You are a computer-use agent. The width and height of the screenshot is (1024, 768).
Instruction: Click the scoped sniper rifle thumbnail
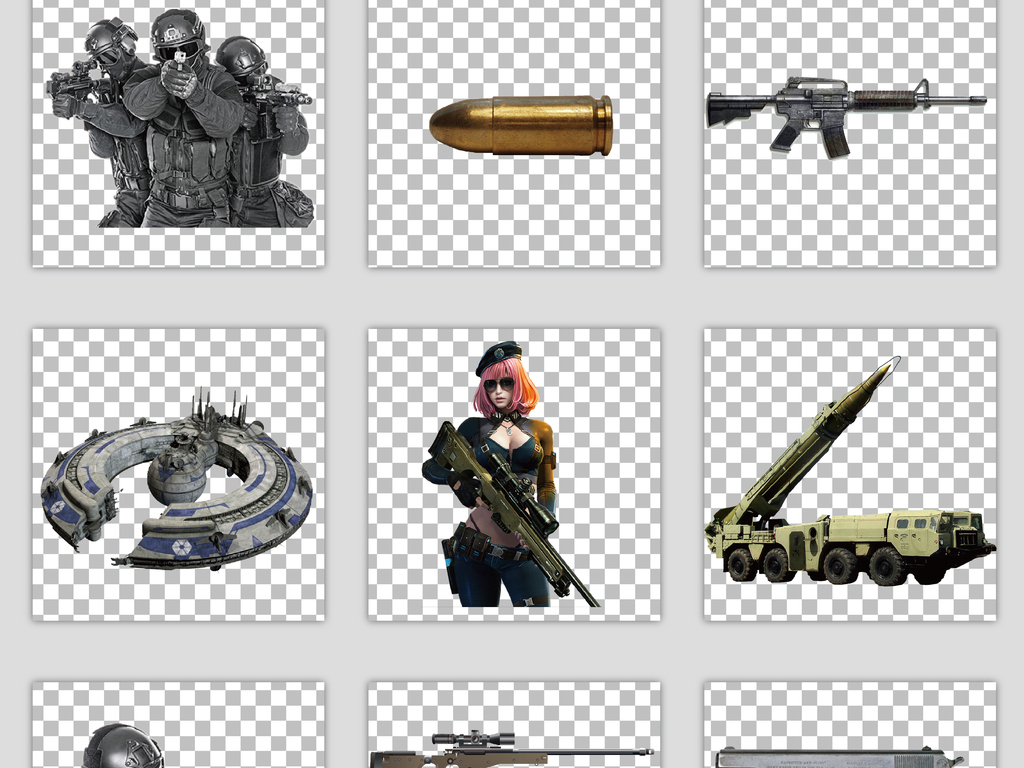coord(510,752)
